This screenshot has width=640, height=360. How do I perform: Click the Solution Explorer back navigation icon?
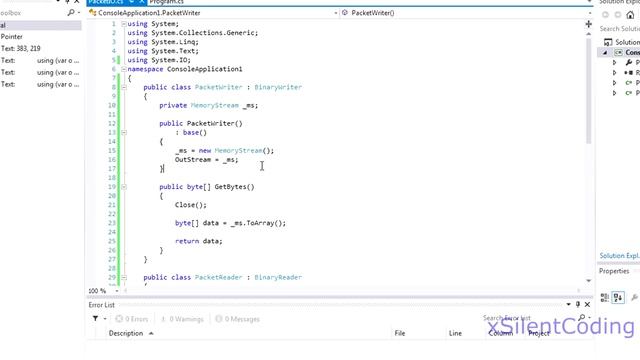[605, 15]
